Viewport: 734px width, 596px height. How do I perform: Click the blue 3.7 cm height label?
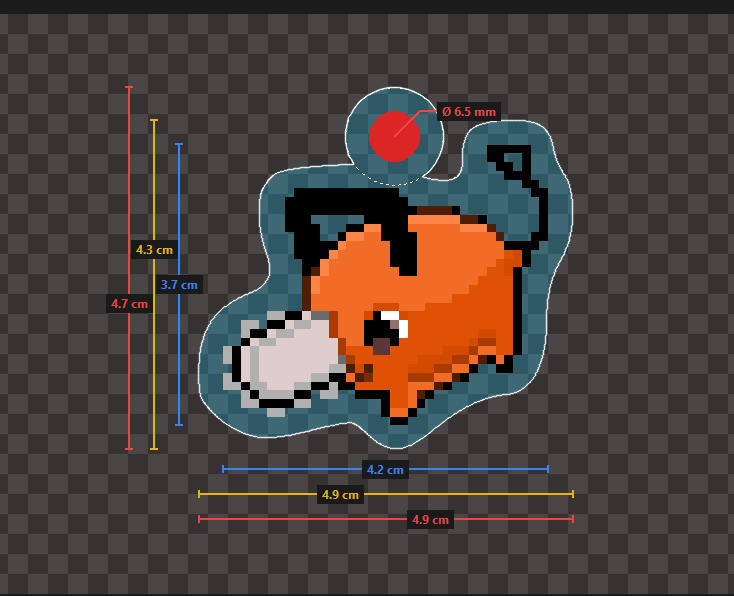coord(179,284)
